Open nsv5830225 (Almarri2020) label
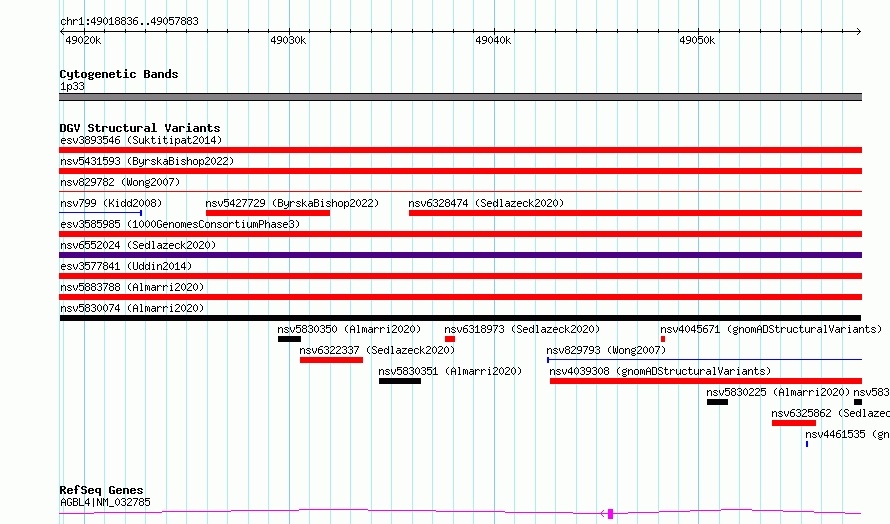 pos(778,392)
